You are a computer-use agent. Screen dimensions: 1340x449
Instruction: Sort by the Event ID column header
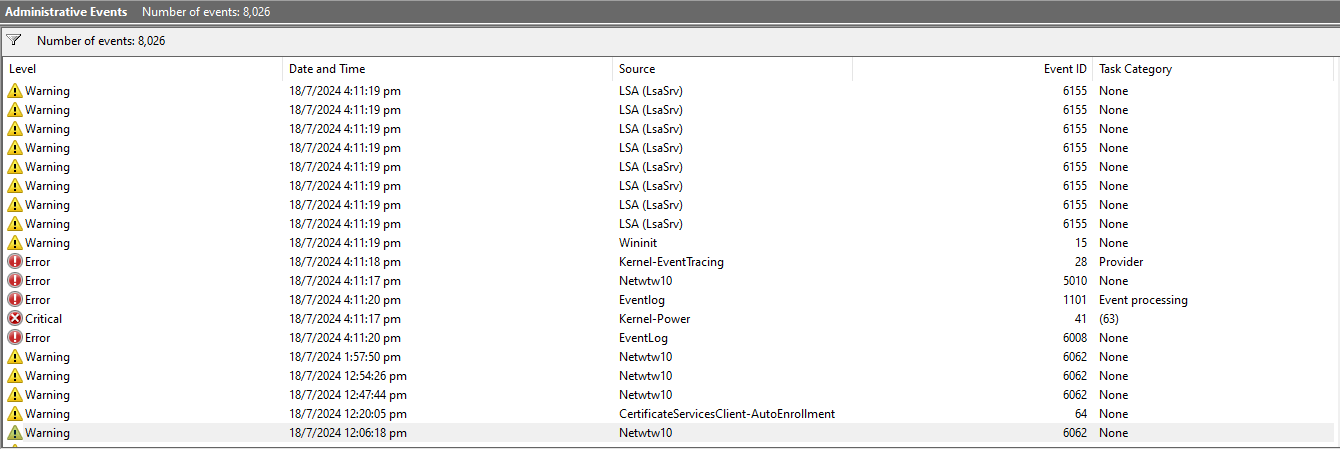(x=973, y=69)
